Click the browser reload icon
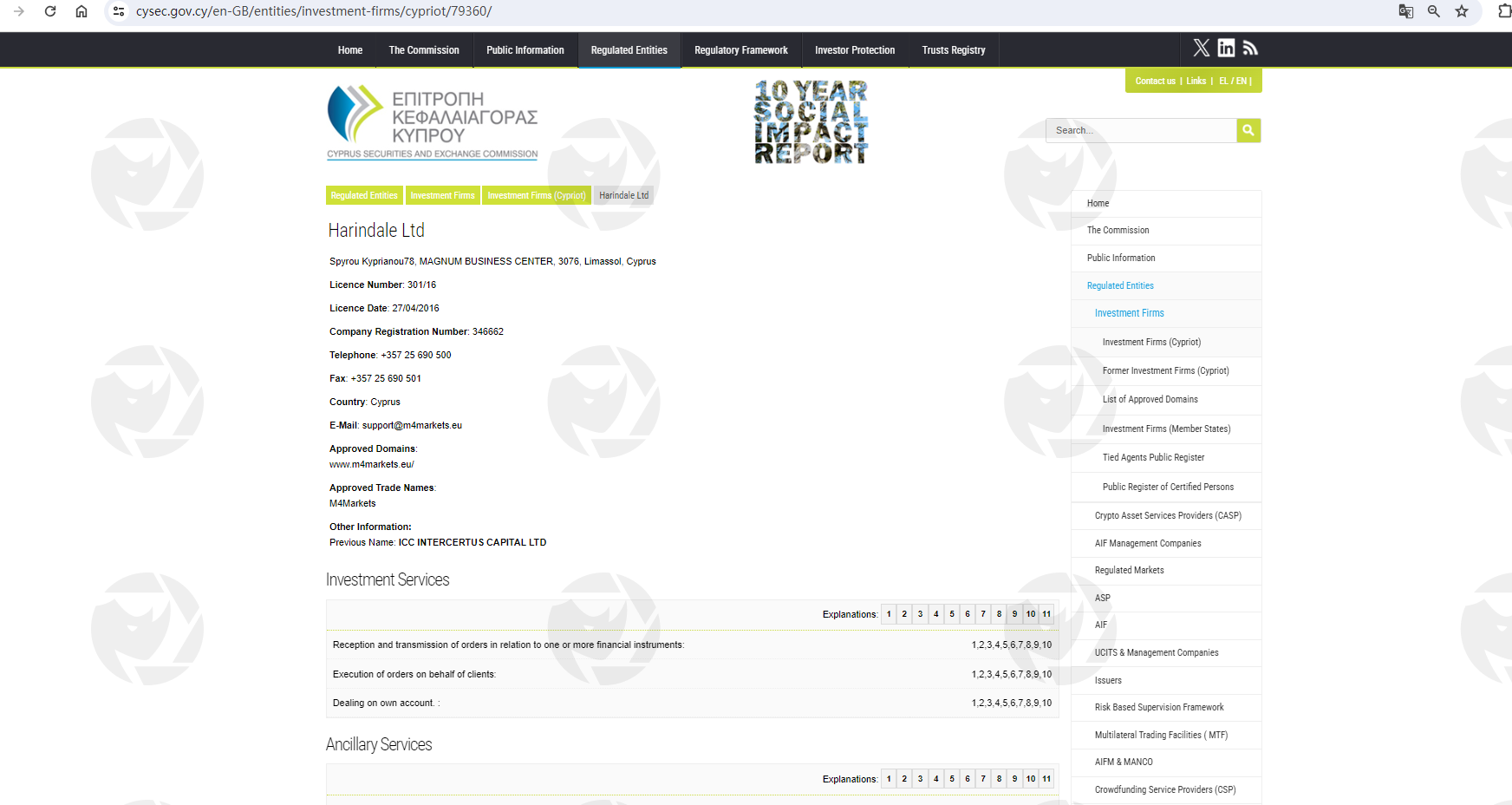This screenshot has height=805, width=1512. coord(50,11)
